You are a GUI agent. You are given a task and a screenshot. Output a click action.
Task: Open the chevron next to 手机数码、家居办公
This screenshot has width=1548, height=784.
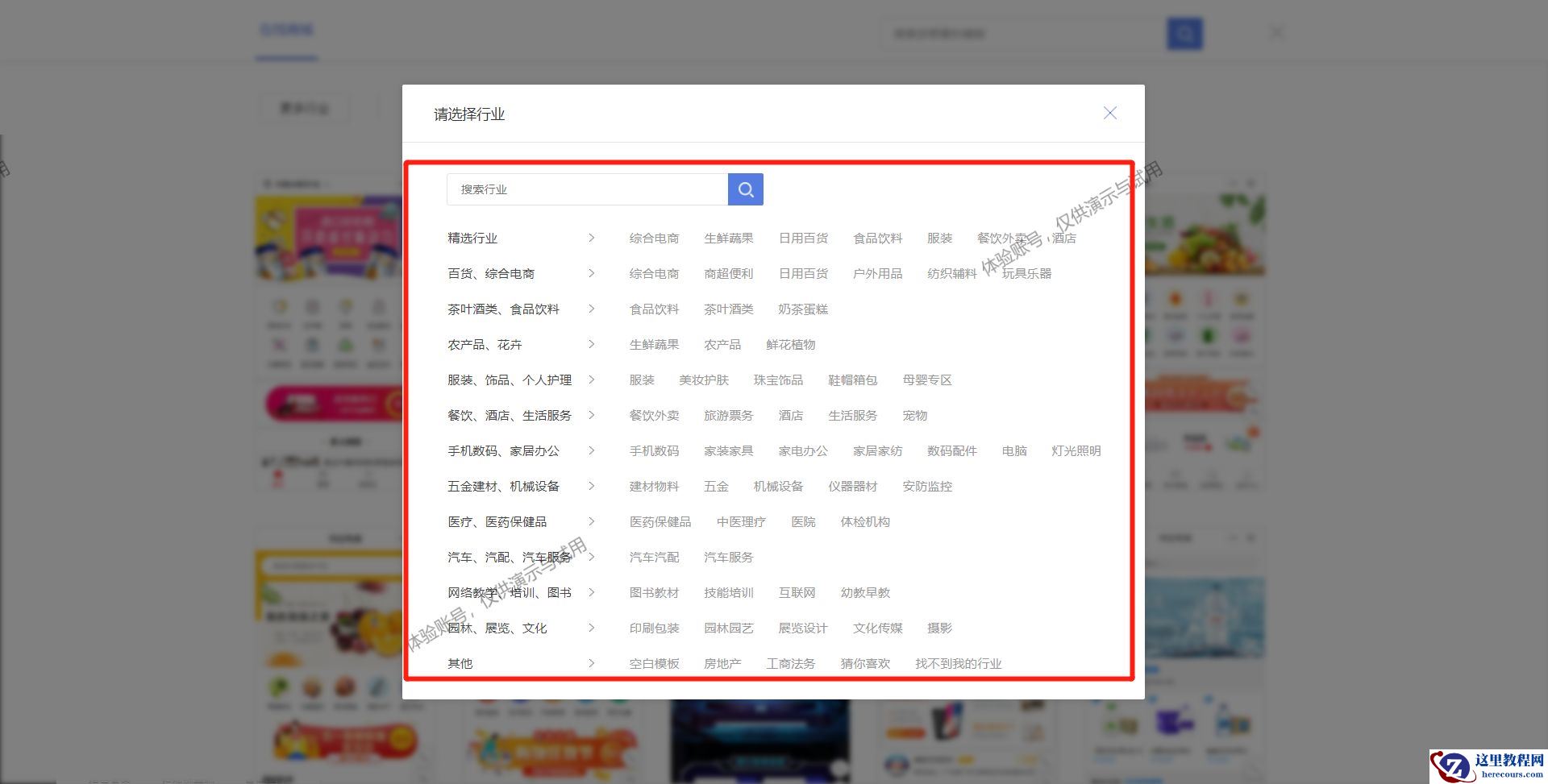pos(591,451)
